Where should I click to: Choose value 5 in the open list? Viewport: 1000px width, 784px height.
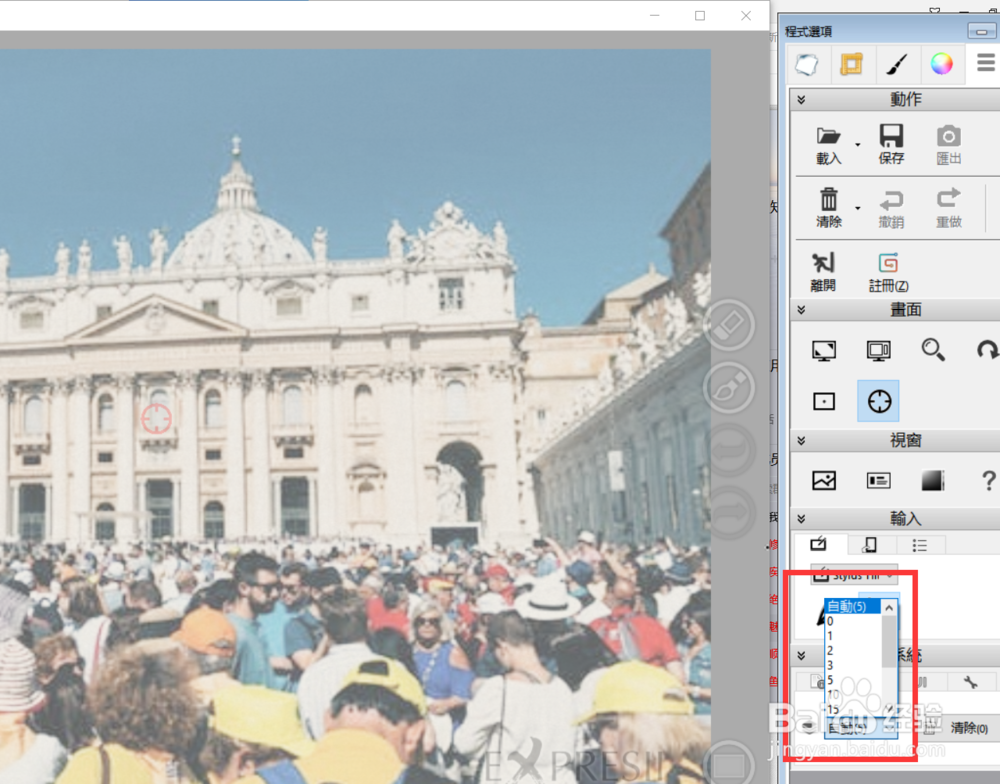pyautogui.click(x=853, y=680)
